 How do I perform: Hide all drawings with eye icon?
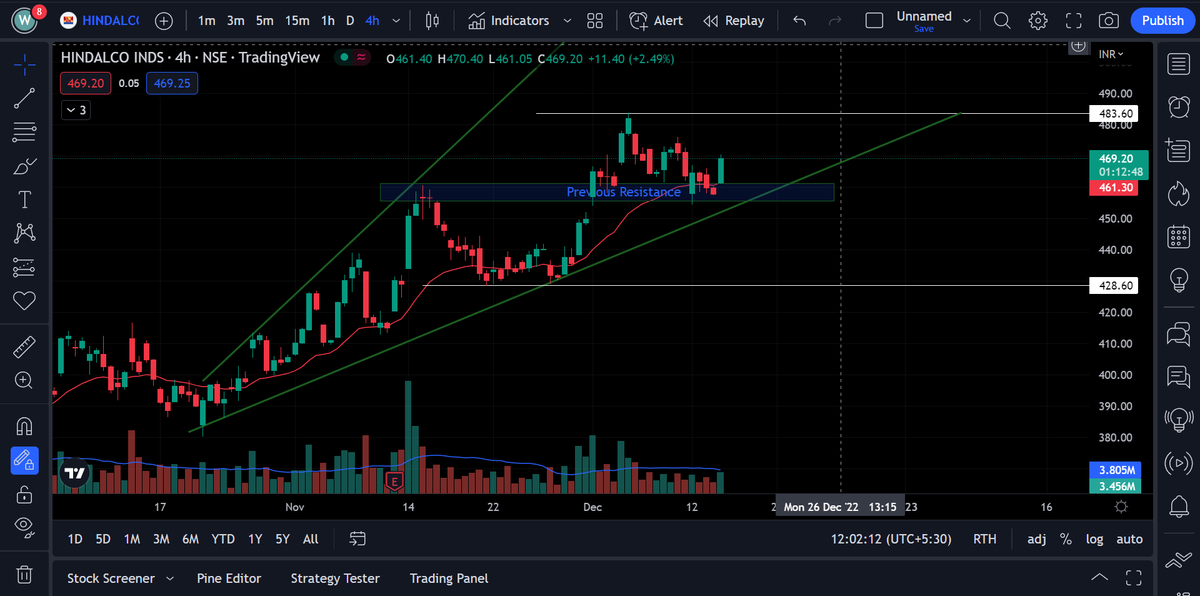click(25, 527)
